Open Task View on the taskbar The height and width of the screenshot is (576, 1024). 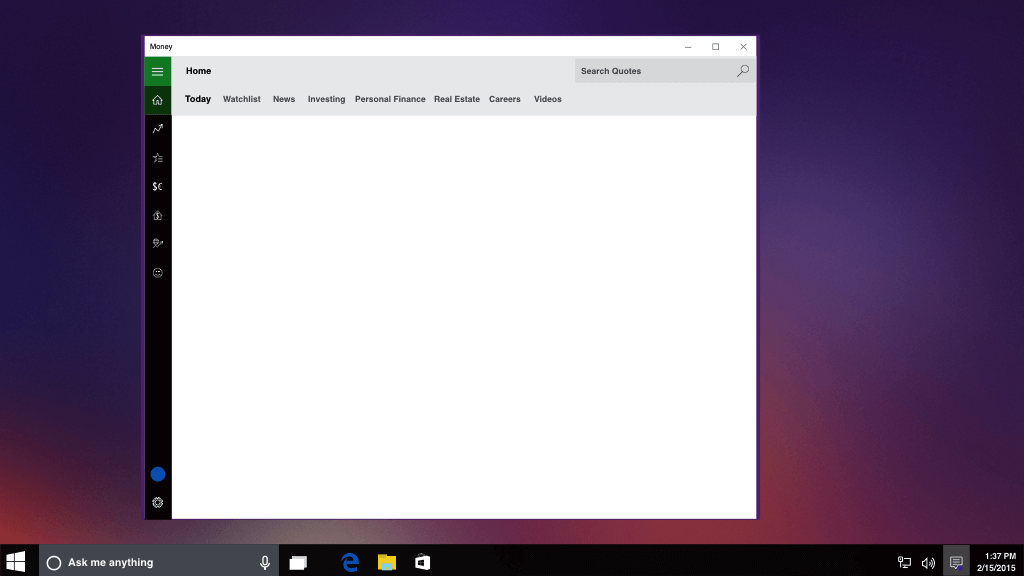(298, 562)
